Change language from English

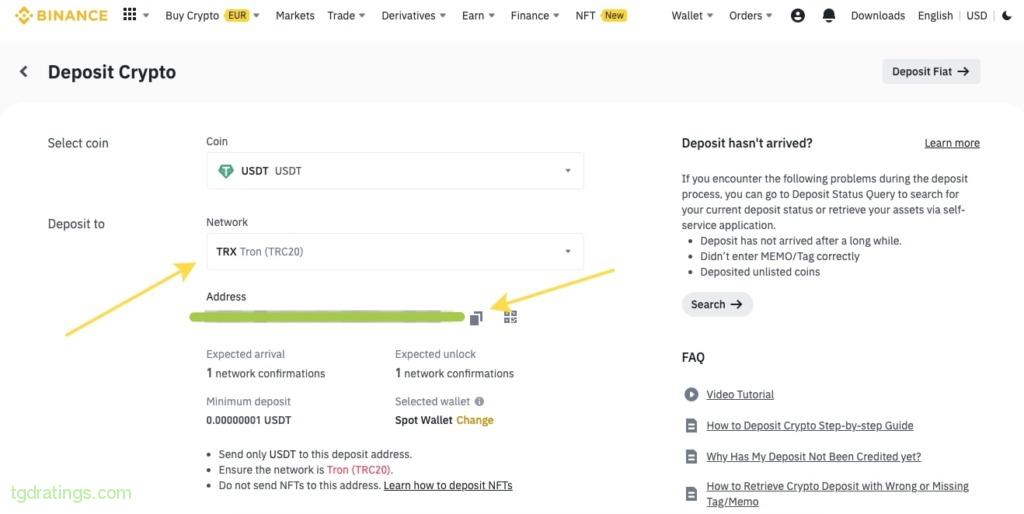pyautogui.click(x=935, y=15)
